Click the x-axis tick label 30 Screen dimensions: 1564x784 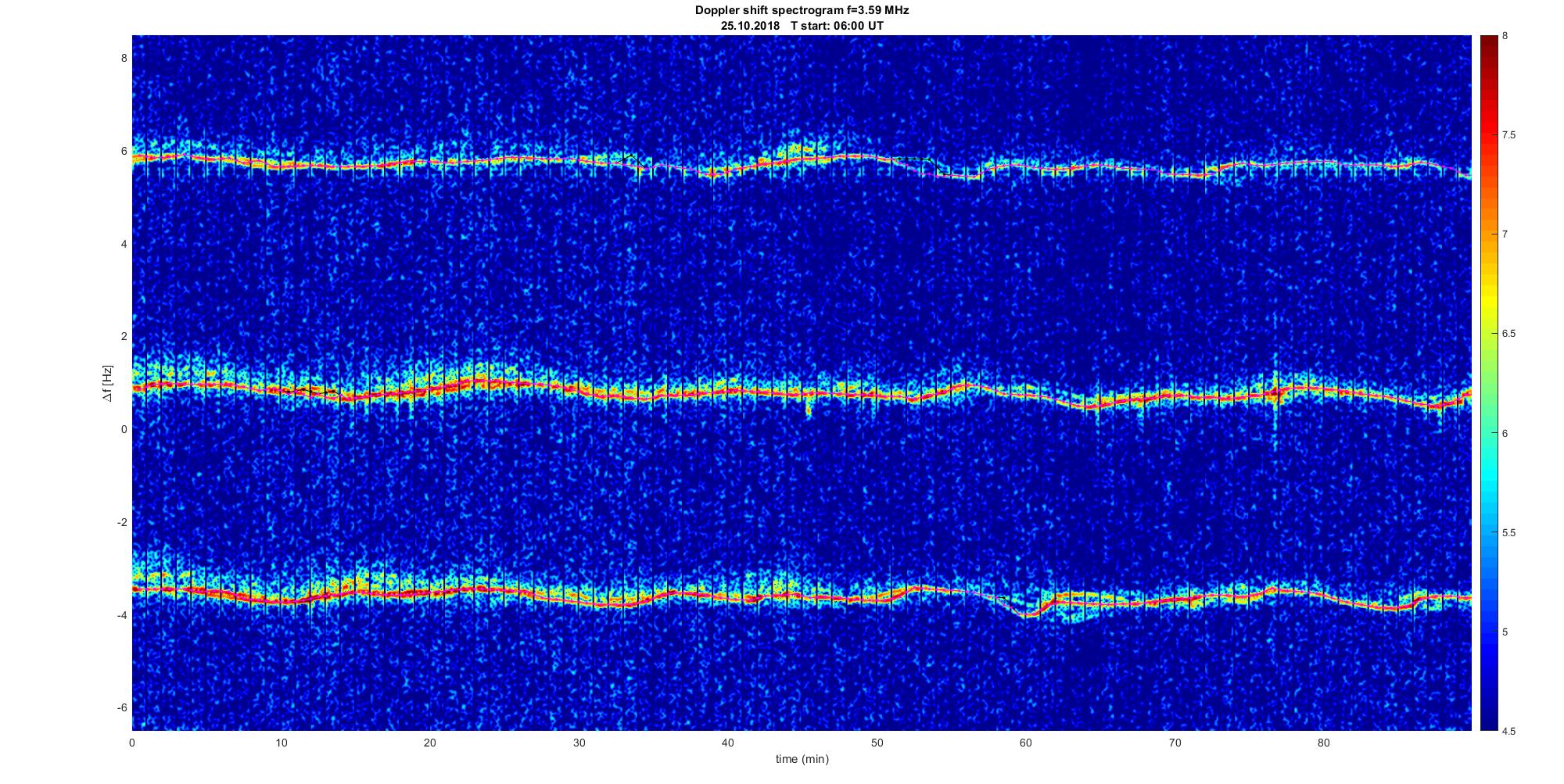click(x=579, y=743)
